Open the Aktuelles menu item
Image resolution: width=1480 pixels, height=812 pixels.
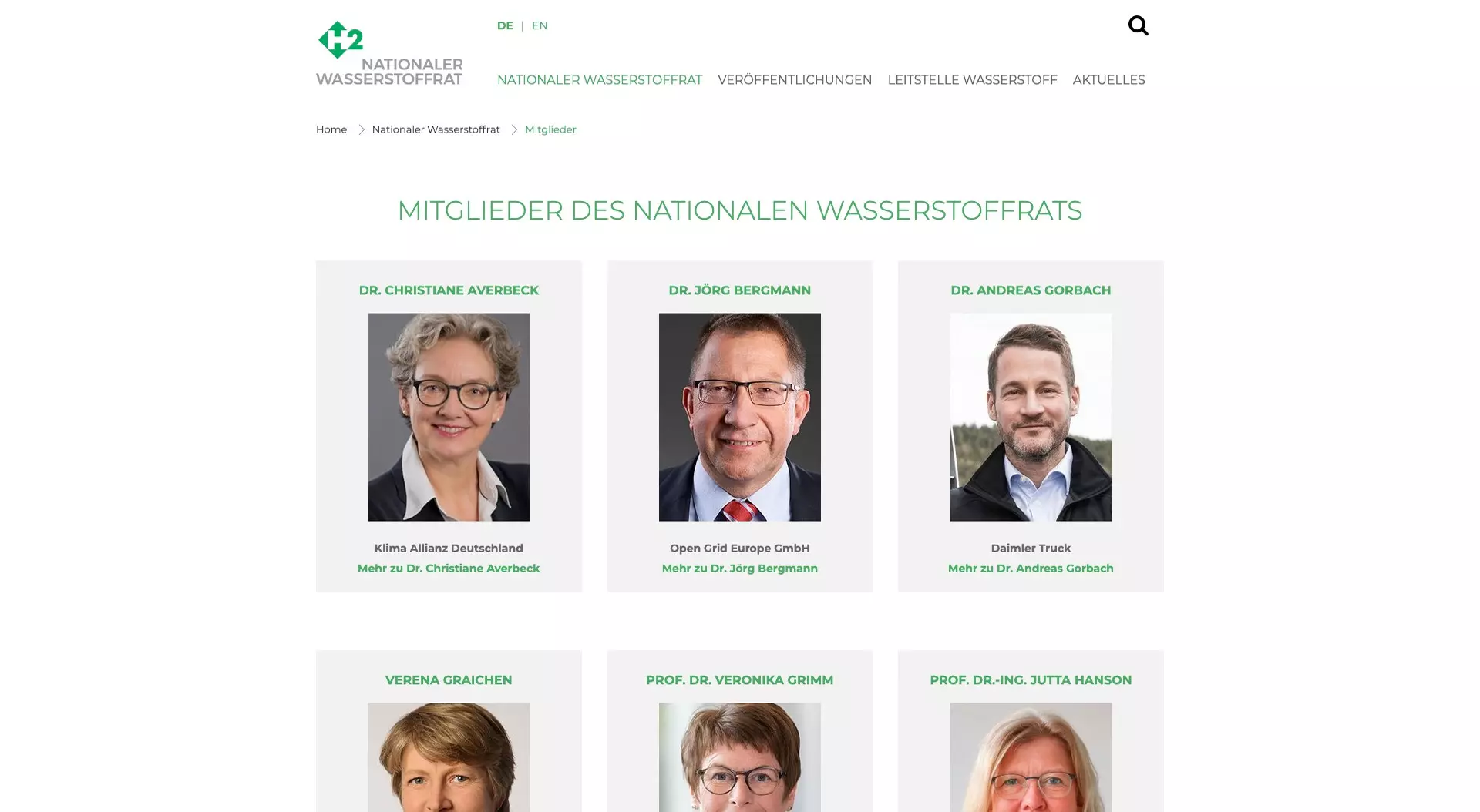click(1108, 80)
